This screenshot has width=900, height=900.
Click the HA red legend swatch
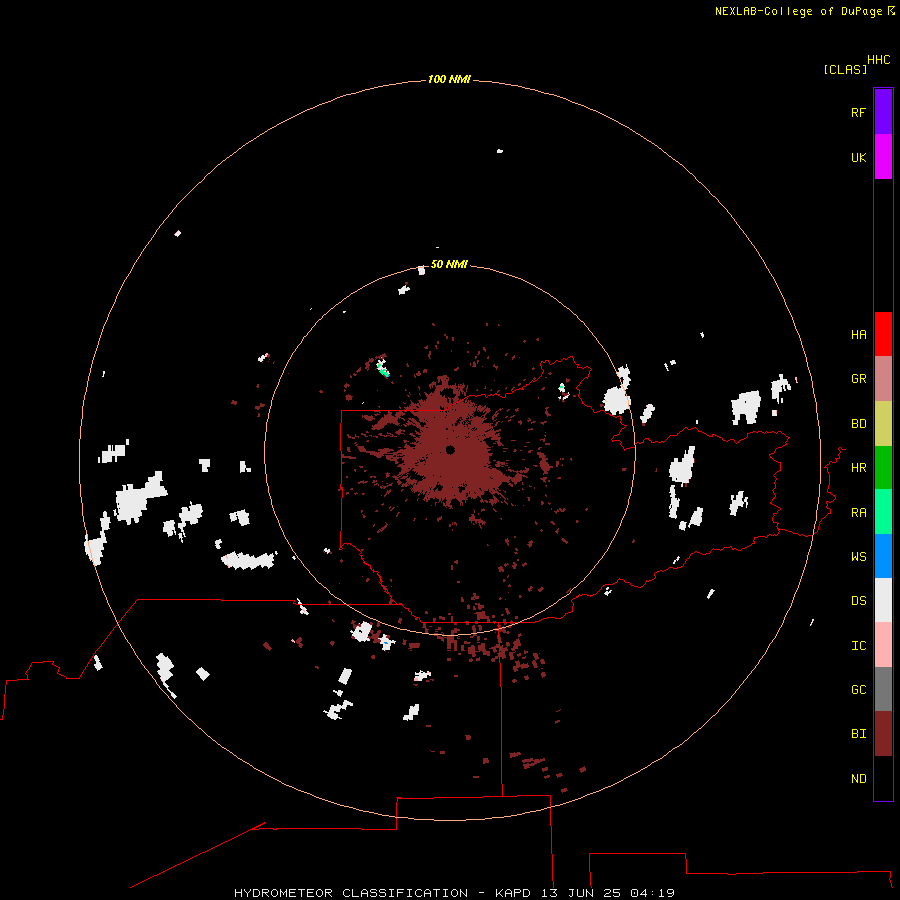(883, 334)
